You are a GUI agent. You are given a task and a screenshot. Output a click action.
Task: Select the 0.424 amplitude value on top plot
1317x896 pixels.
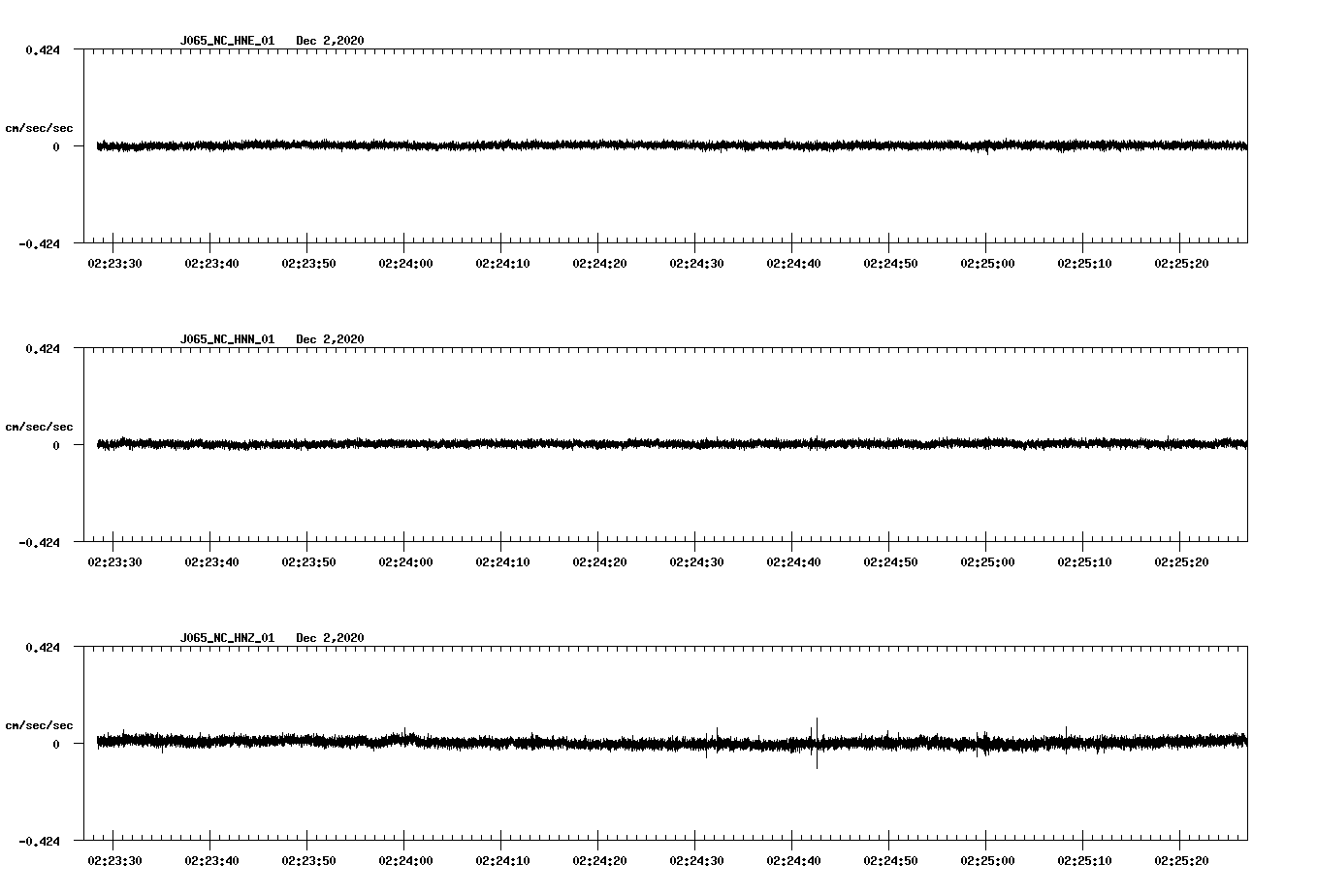[43, 49]
